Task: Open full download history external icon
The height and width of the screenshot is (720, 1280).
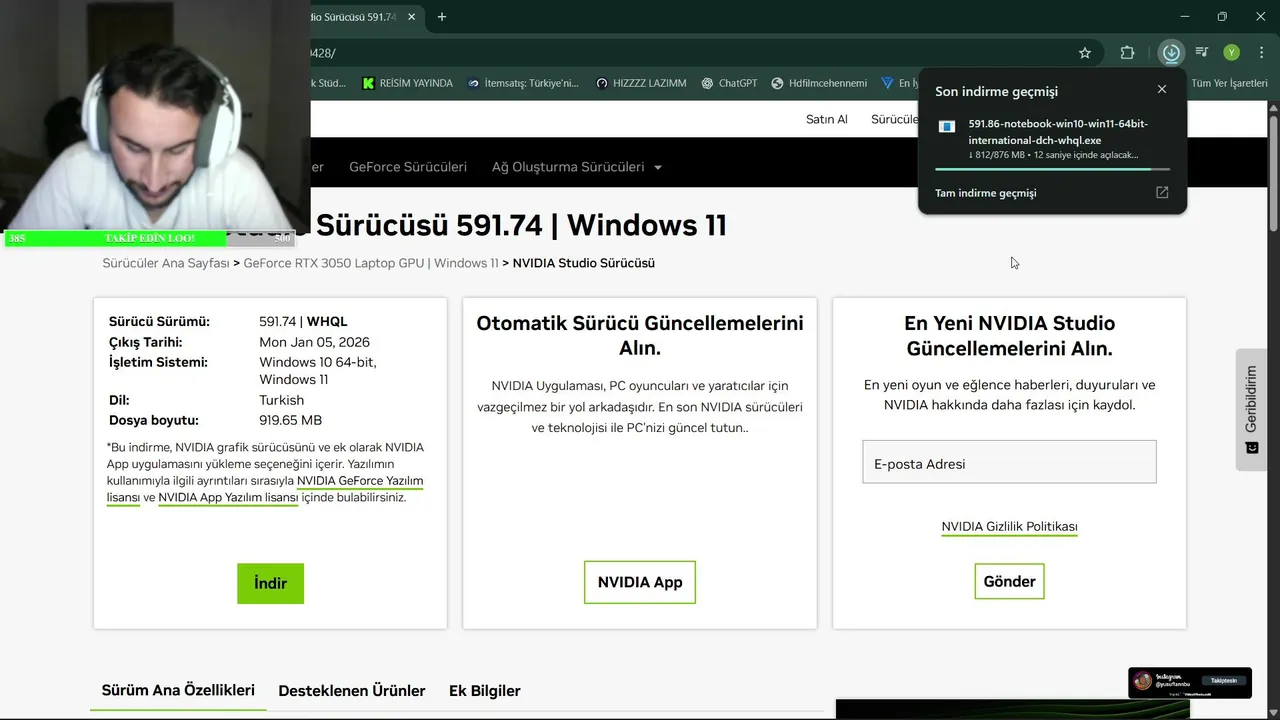Action: (1162, 192)
